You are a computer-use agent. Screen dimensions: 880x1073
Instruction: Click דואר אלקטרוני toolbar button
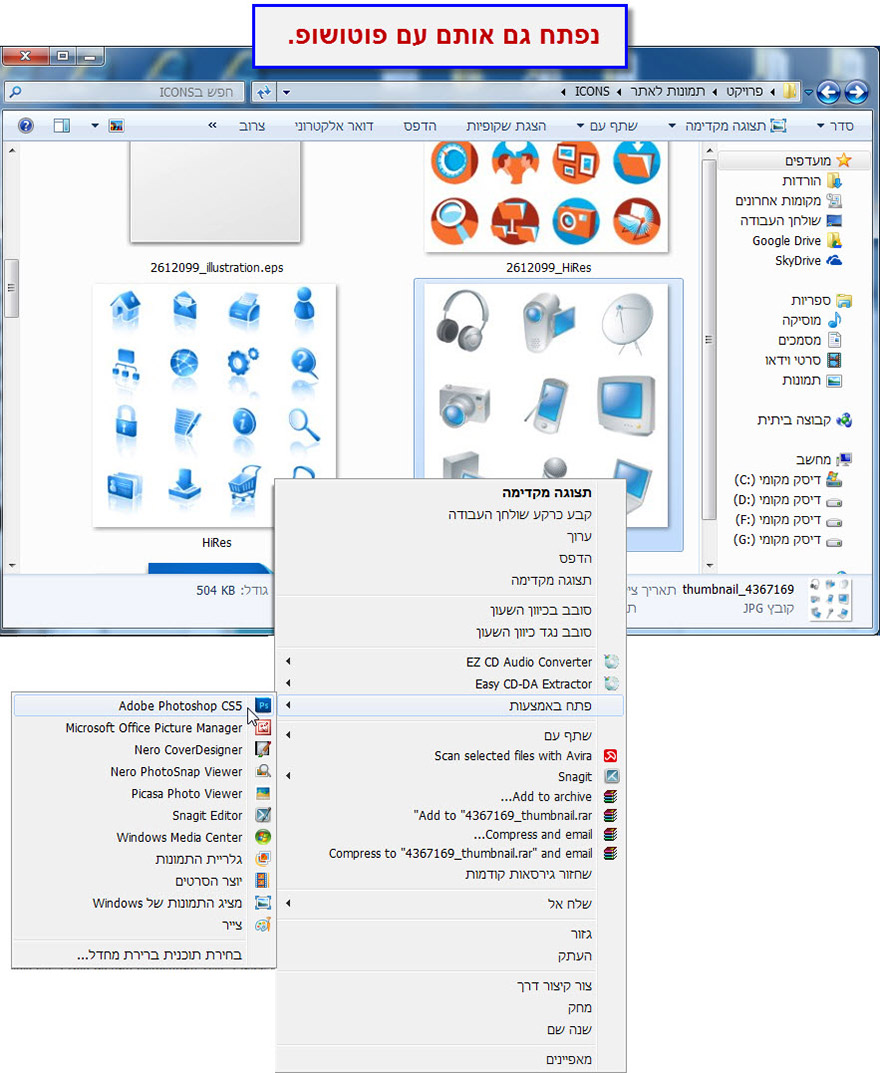click(x=334, y=126)
